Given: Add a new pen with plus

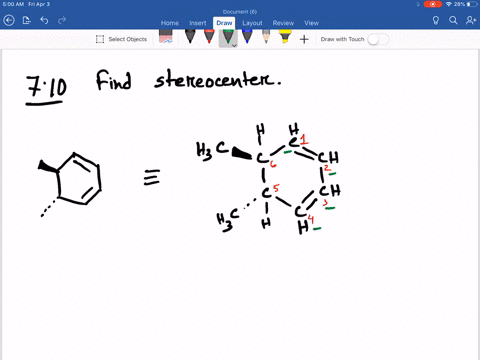Looking at the screenshot, I should [304, 39].
